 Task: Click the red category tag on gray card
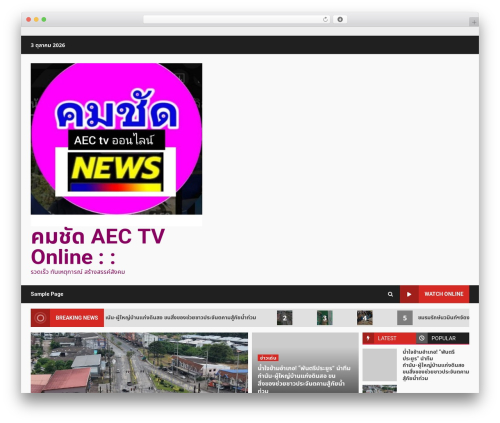(x=268, y=358)
